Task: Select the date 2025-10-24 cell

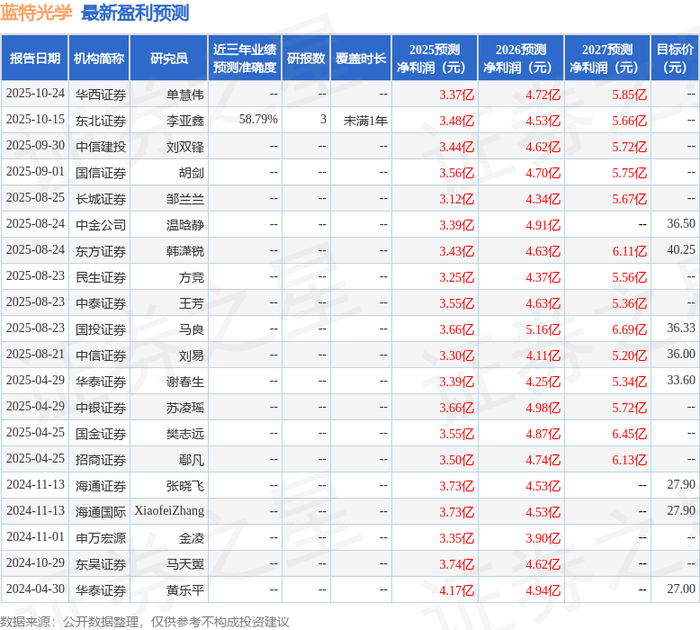Action: pyautogui.click(x=35, y=94)
